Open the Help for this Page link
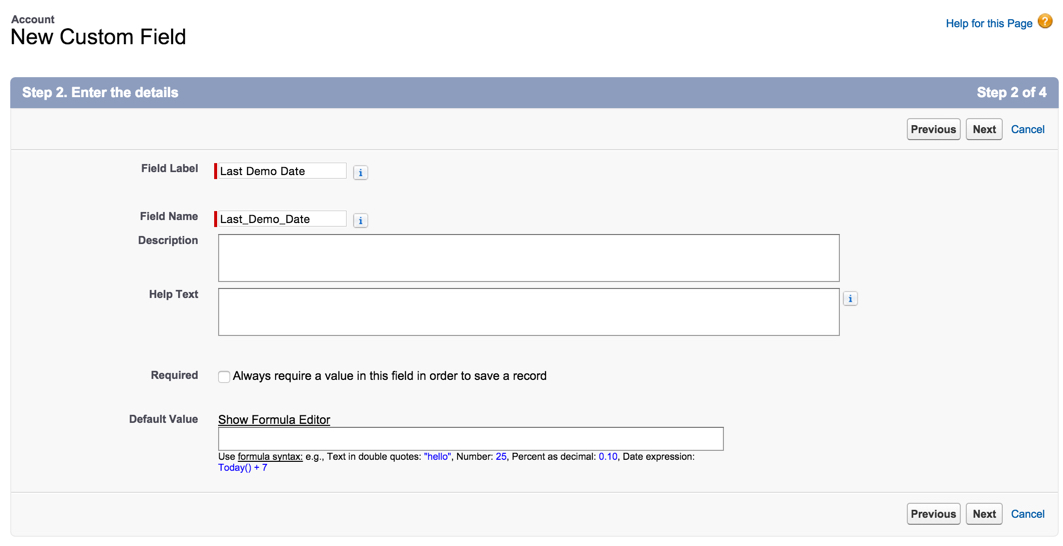The width and height of the screenshot is (1063, 546). coord(988,23)
